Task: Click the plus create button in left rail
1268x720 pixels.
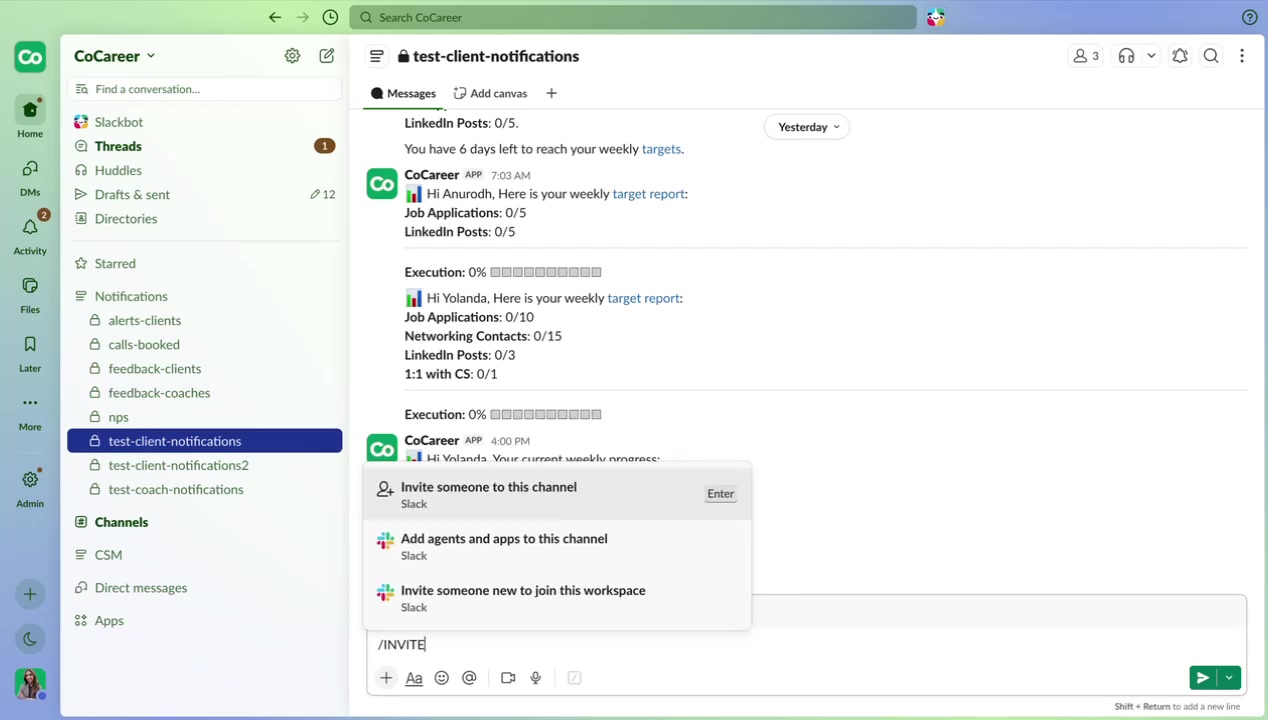Action: click(30, 594)
